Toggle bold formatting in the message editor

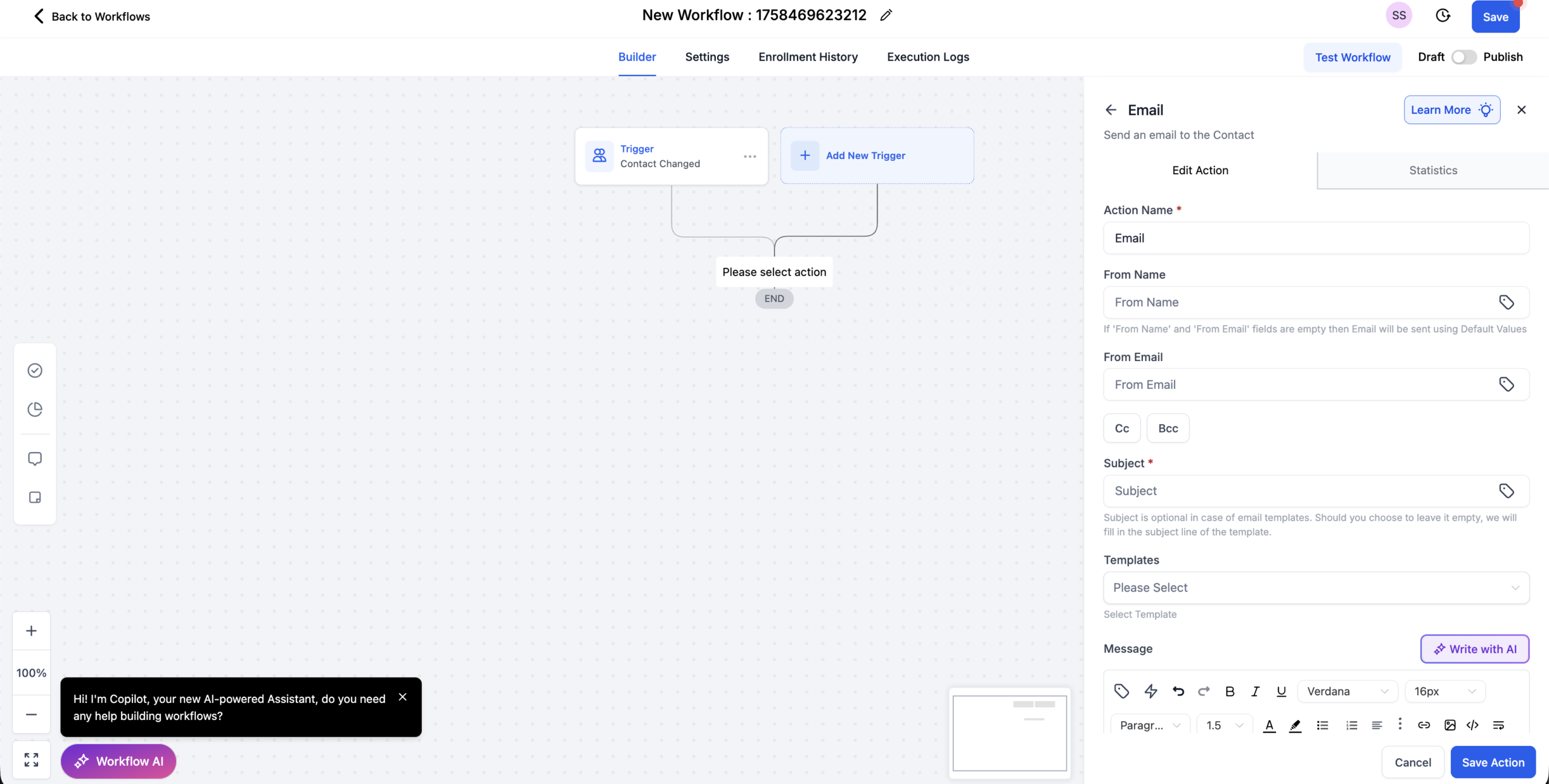(x=1230, y=691)
